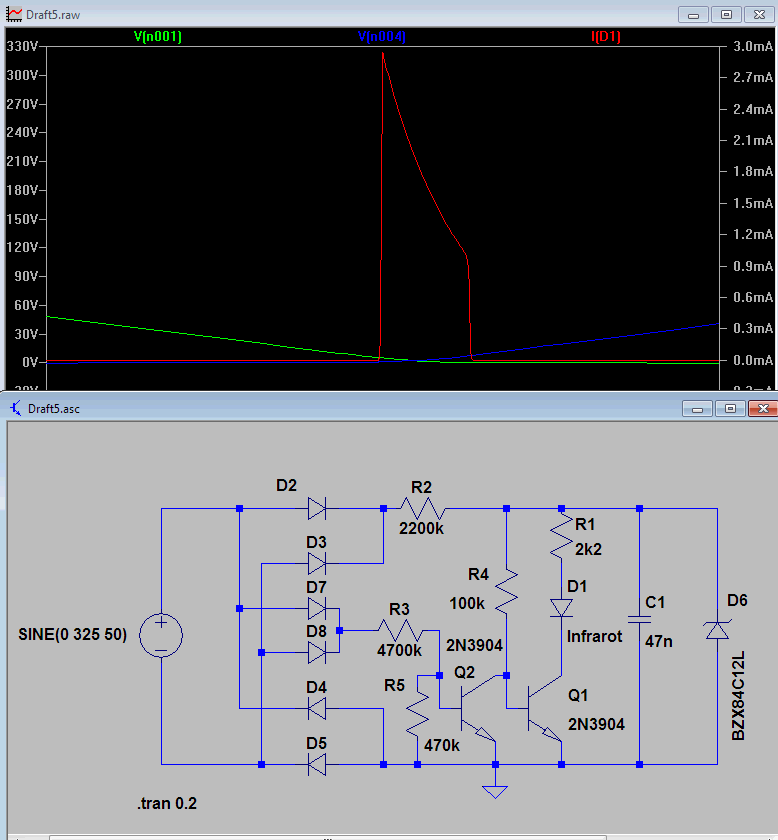The image size is (778, 840).
Task: Select diode D7 symbol in schematic
Action: click(317, 609)
